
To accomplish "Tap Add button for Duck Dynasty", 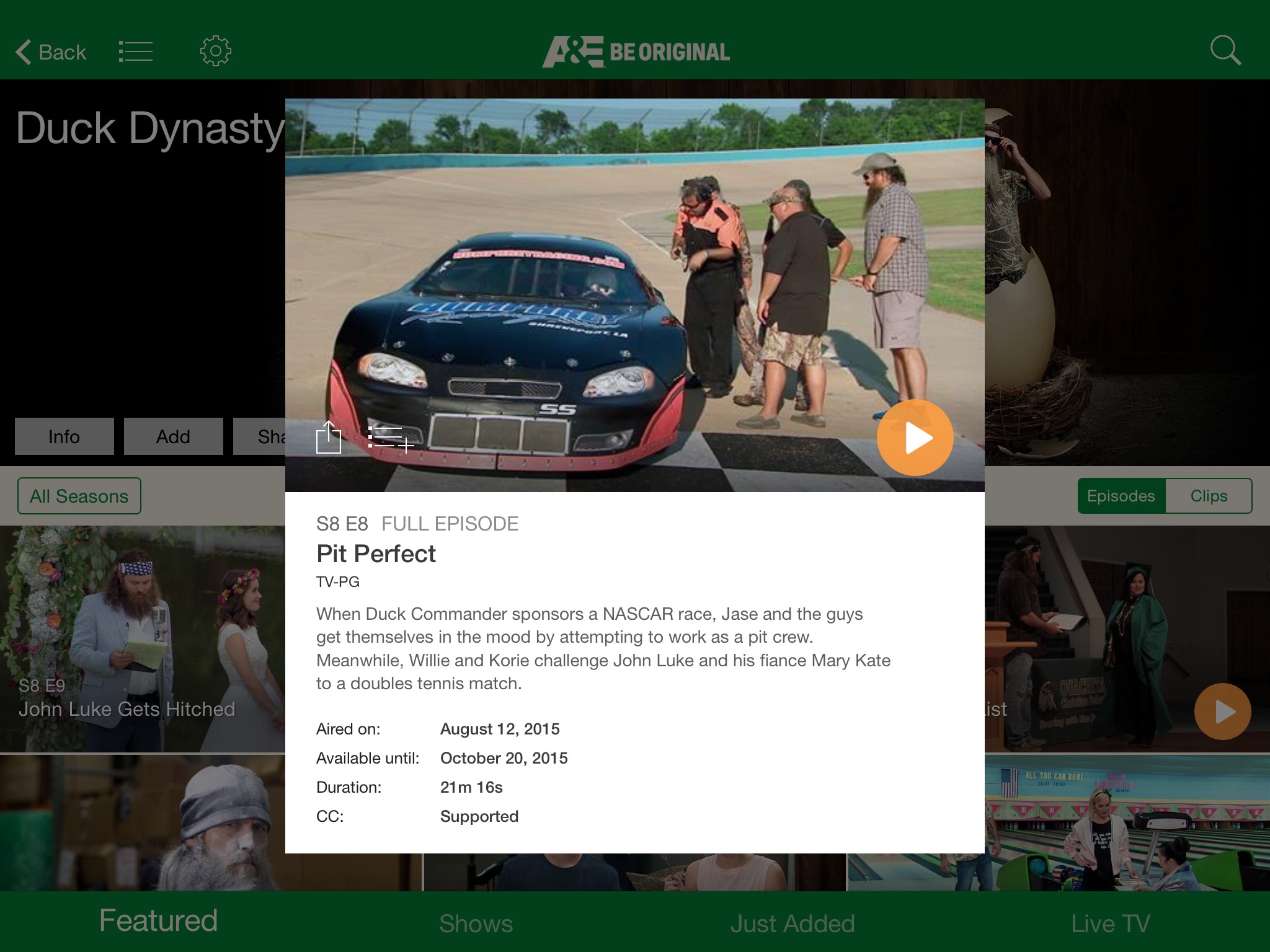I will pyautogui.click(x=174, y=436).
